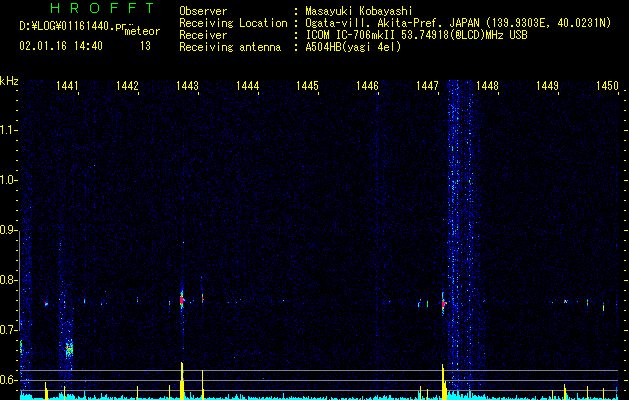Click the strong meteor echo just after 1447

coord(443,304)
